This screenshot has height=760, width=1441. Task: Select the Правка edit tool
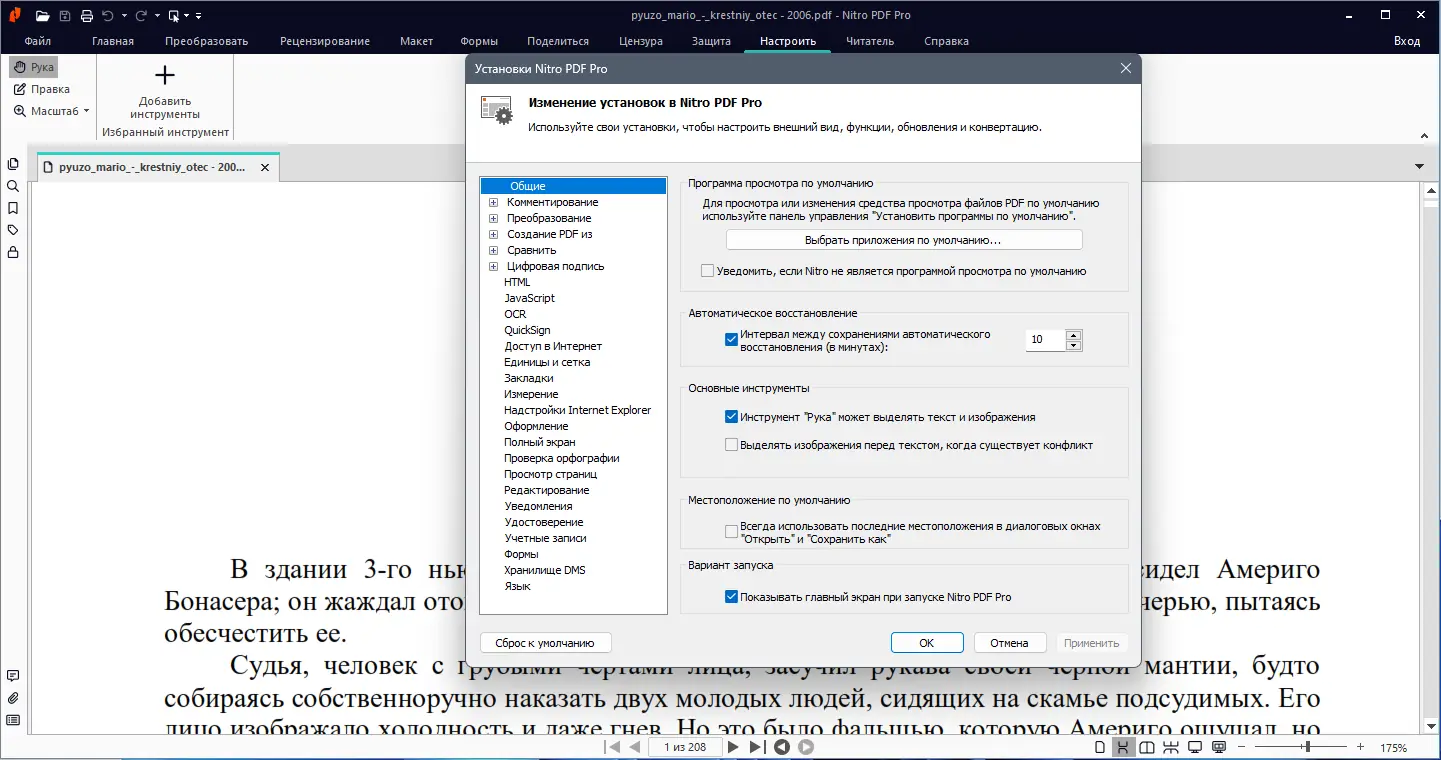[x=41, y=89]
